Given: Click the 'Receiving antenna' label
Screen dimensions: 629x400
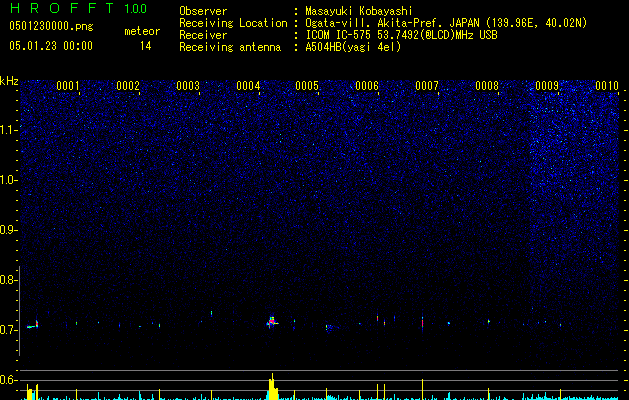Looking at the screenshot, I should (x=230, y=47).
